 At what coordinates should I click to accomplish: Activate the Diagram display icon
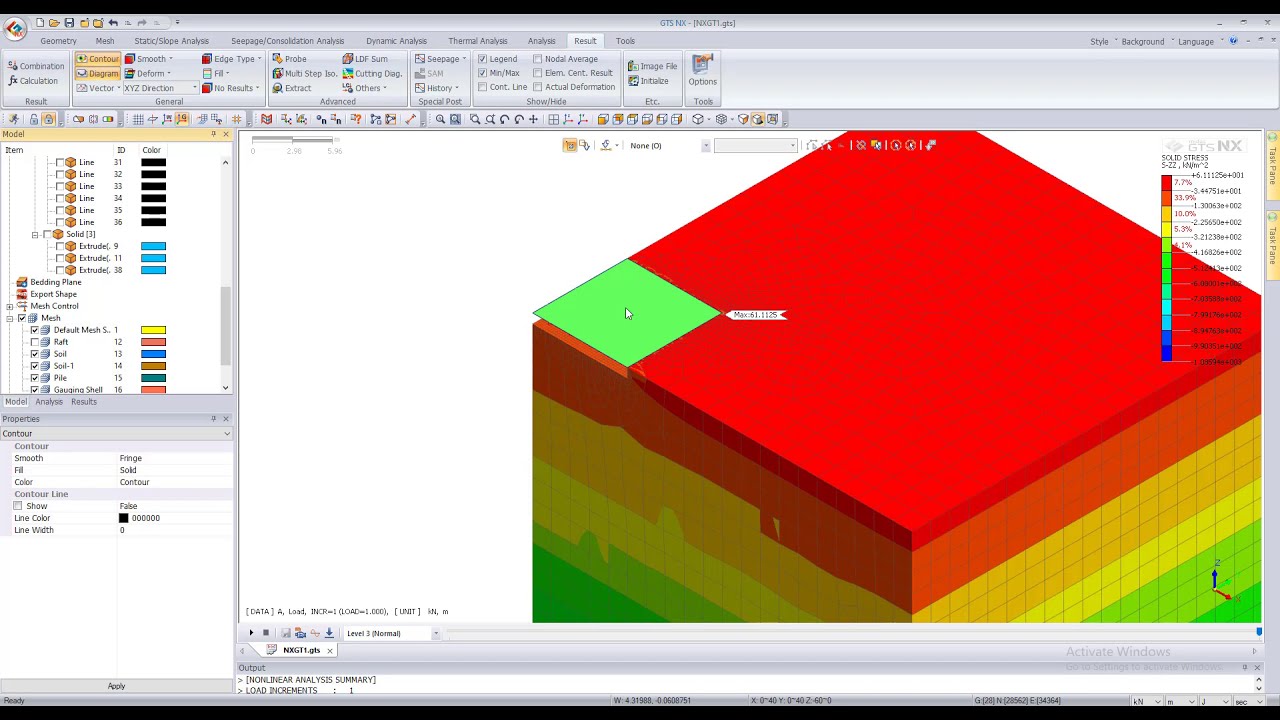click(x=82, y=73)
